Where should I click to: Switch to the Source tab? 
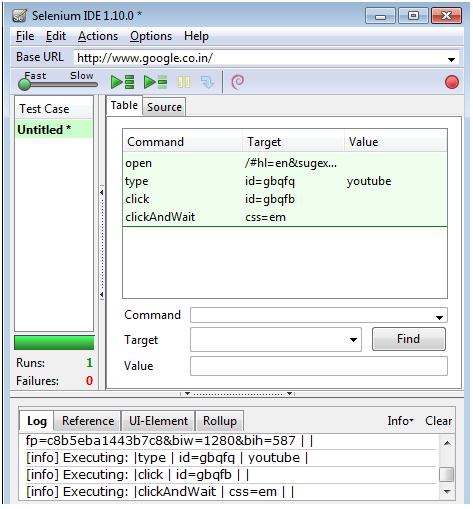pyautogui.click(x=164, y=107)
